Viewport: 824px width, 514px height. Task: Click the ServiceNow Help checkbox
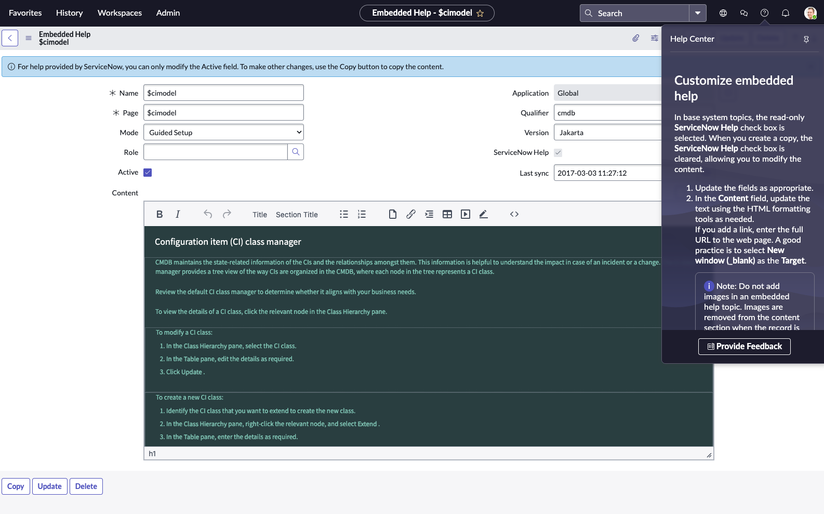[x=558, y=153]
